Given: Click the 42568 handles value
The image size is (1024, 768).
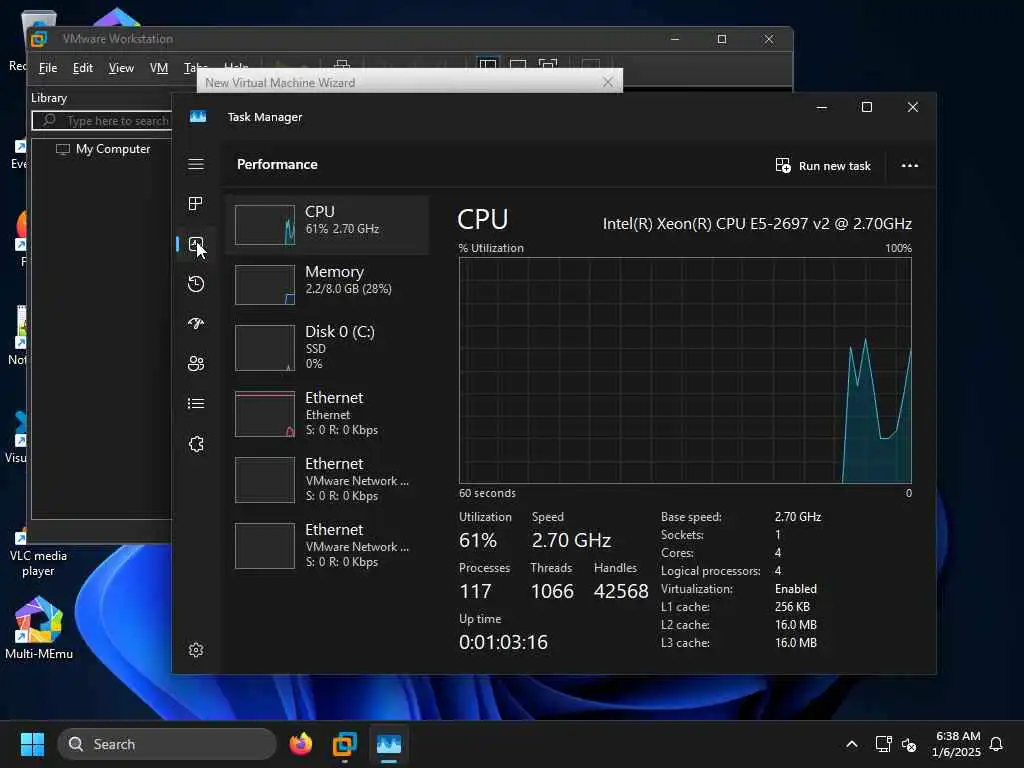Looking at the screenshot, I should point(621,591).
